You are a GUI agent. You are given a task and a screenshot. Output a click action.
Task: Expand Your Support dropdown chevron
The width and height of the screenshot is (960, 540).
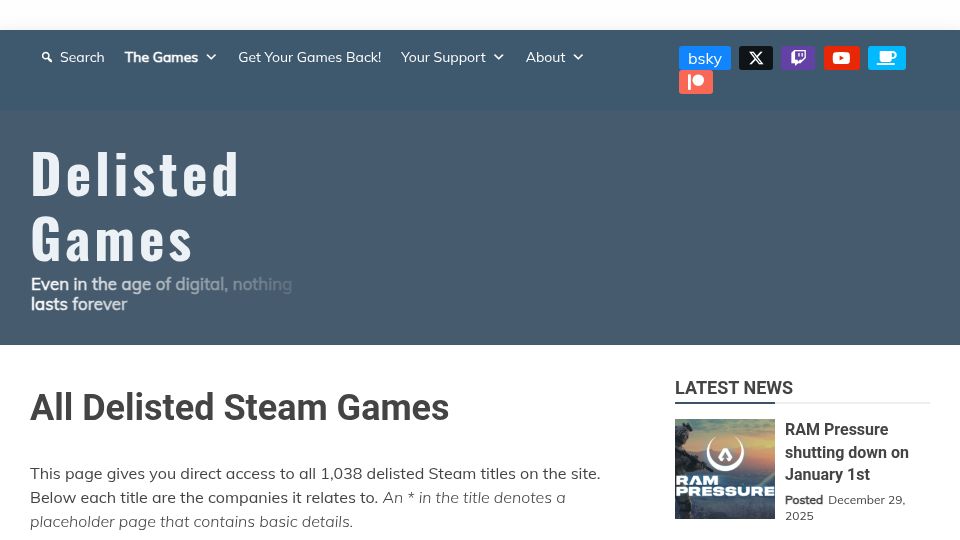click(x=499, y=57)
